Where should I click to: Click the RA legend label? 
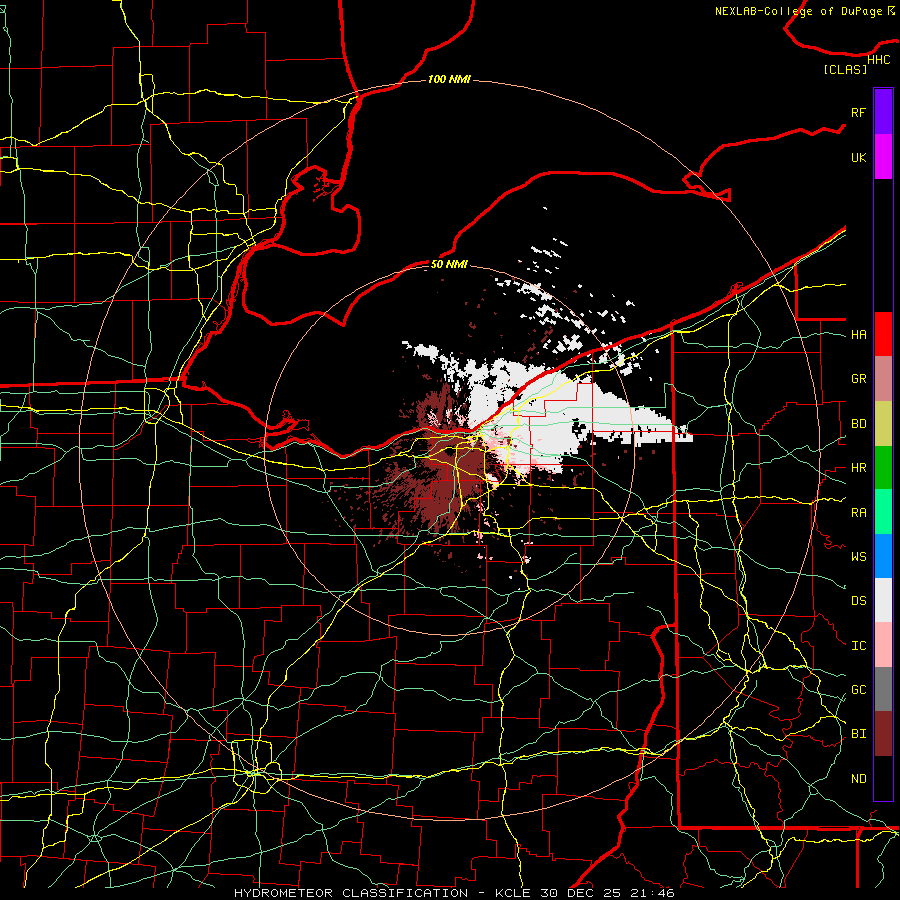(x=858, y=512)
